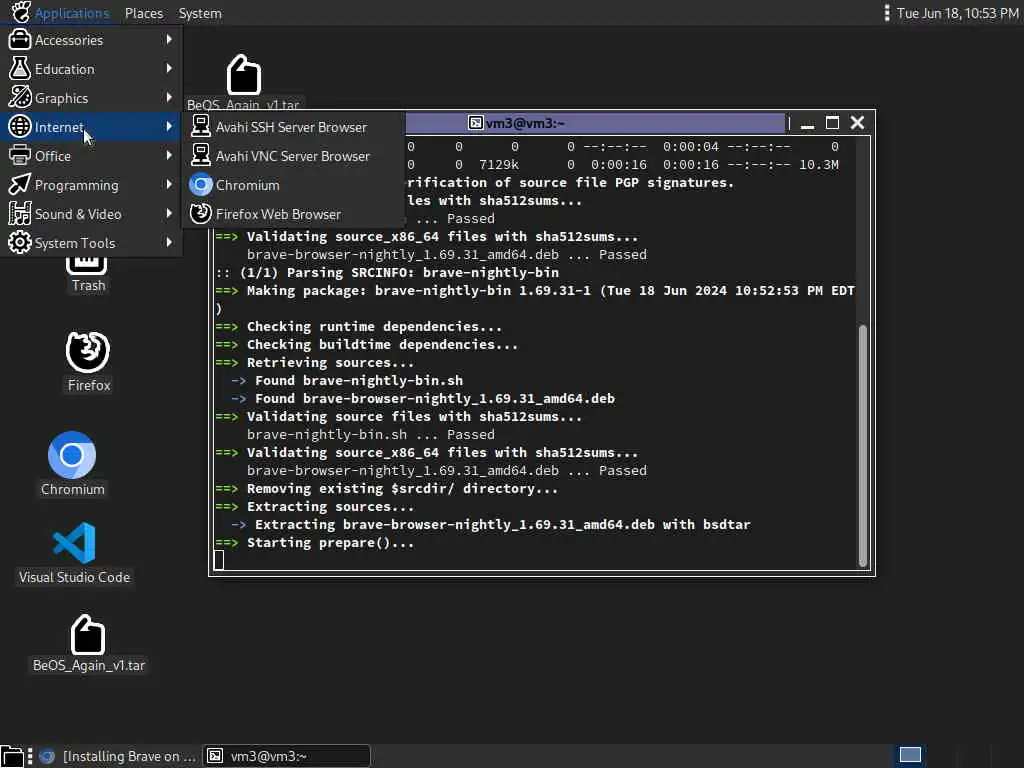Select the Firefox desktop icon

pos(88,361)
